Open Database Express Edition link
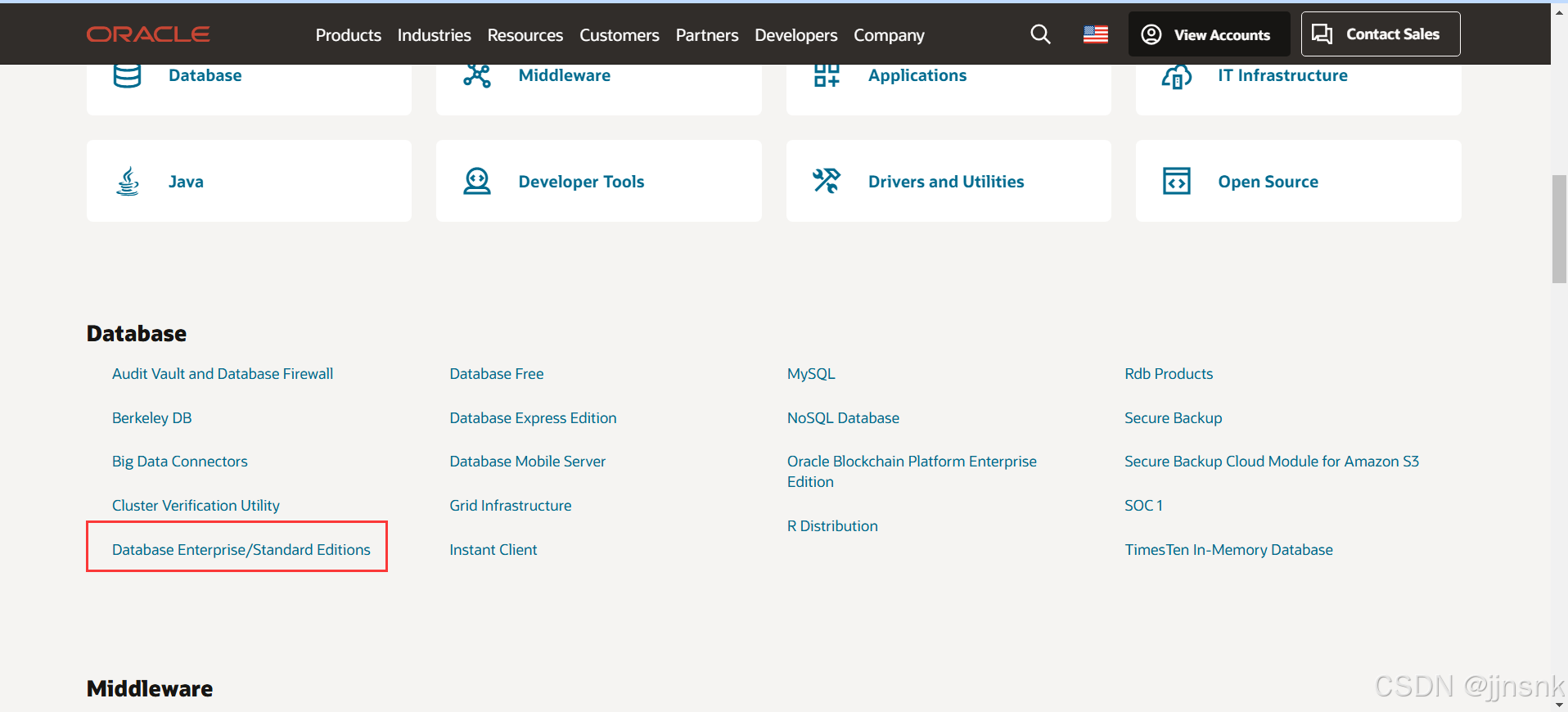Viewport: 1568px width, 712px height. 533,418
